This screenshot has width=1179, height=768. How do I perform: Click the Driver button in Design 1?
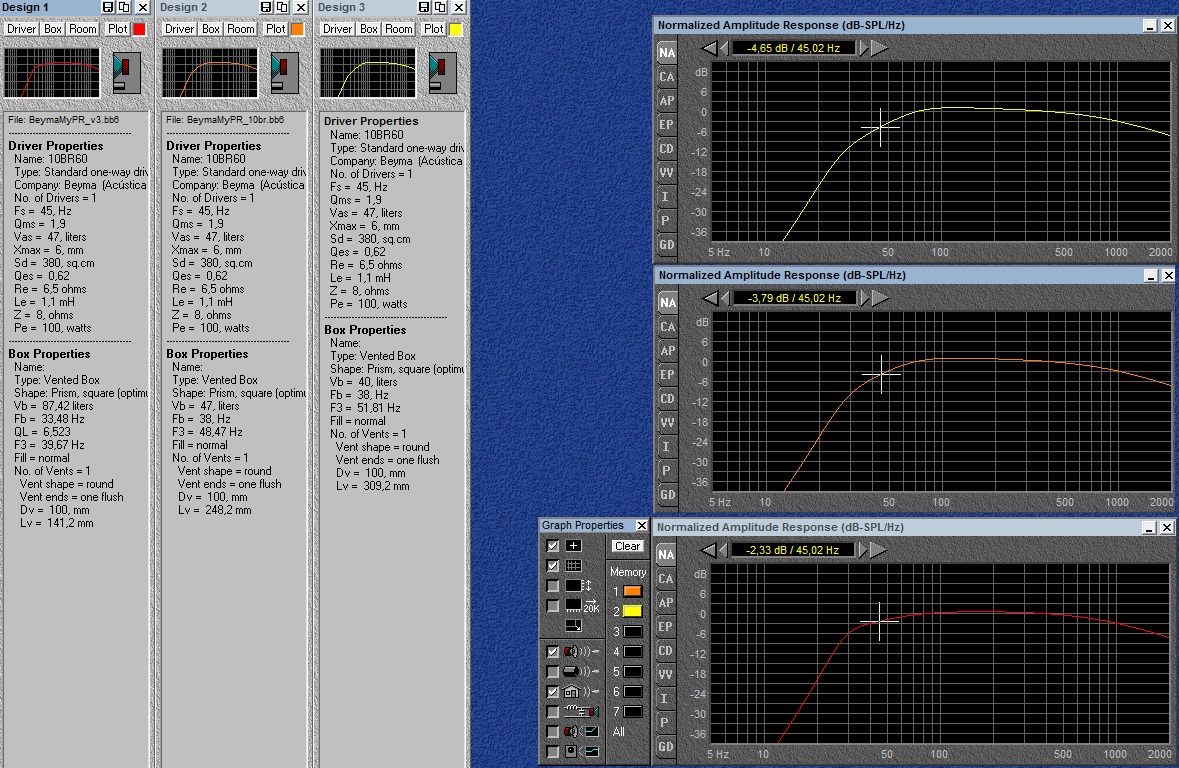(22, 29)
